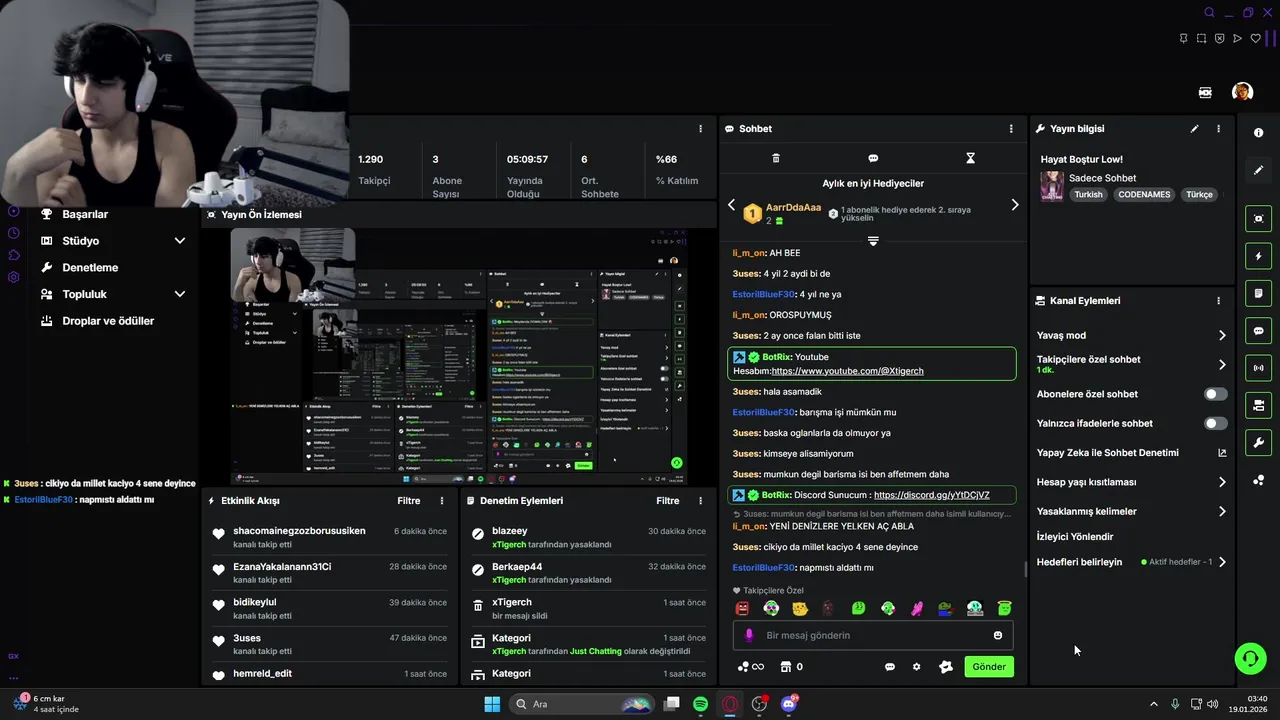Click the heart icon in browser toolbar

pyautogui.click(x=1255, y=38)
